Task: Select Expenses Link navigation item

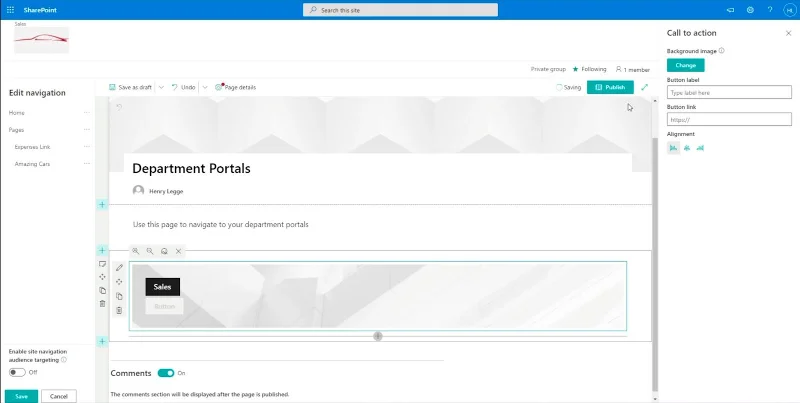Action: pos(32,147)
